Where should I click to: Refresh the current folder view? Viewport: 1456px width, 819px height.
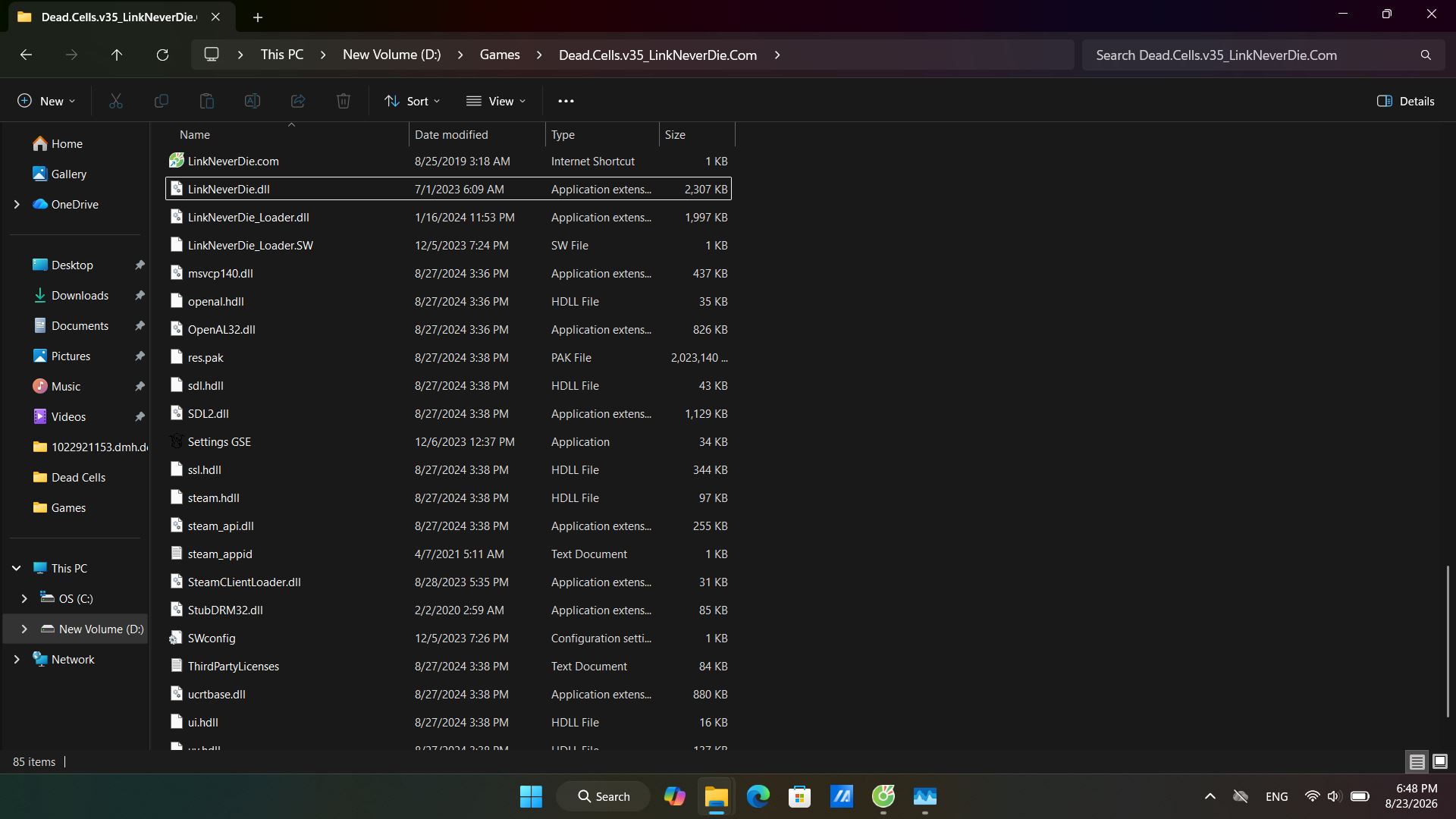[x=162, y=55]
